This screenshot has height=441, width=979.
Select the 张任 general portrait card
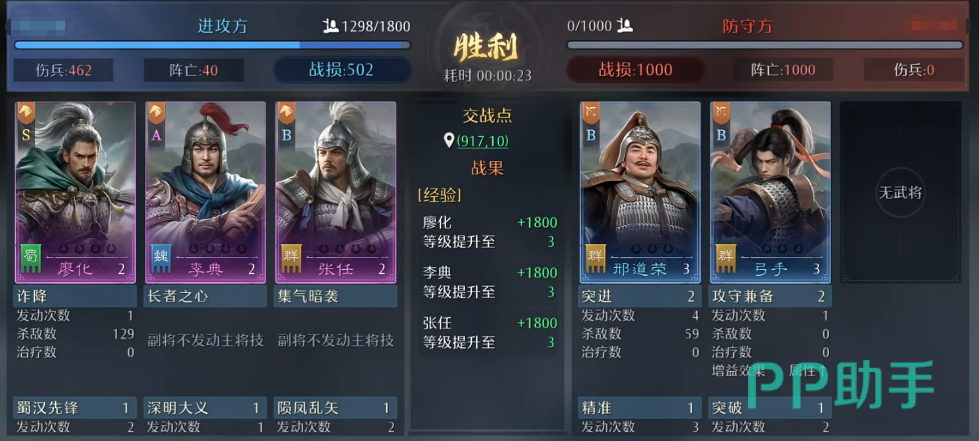tap(335, 192)
